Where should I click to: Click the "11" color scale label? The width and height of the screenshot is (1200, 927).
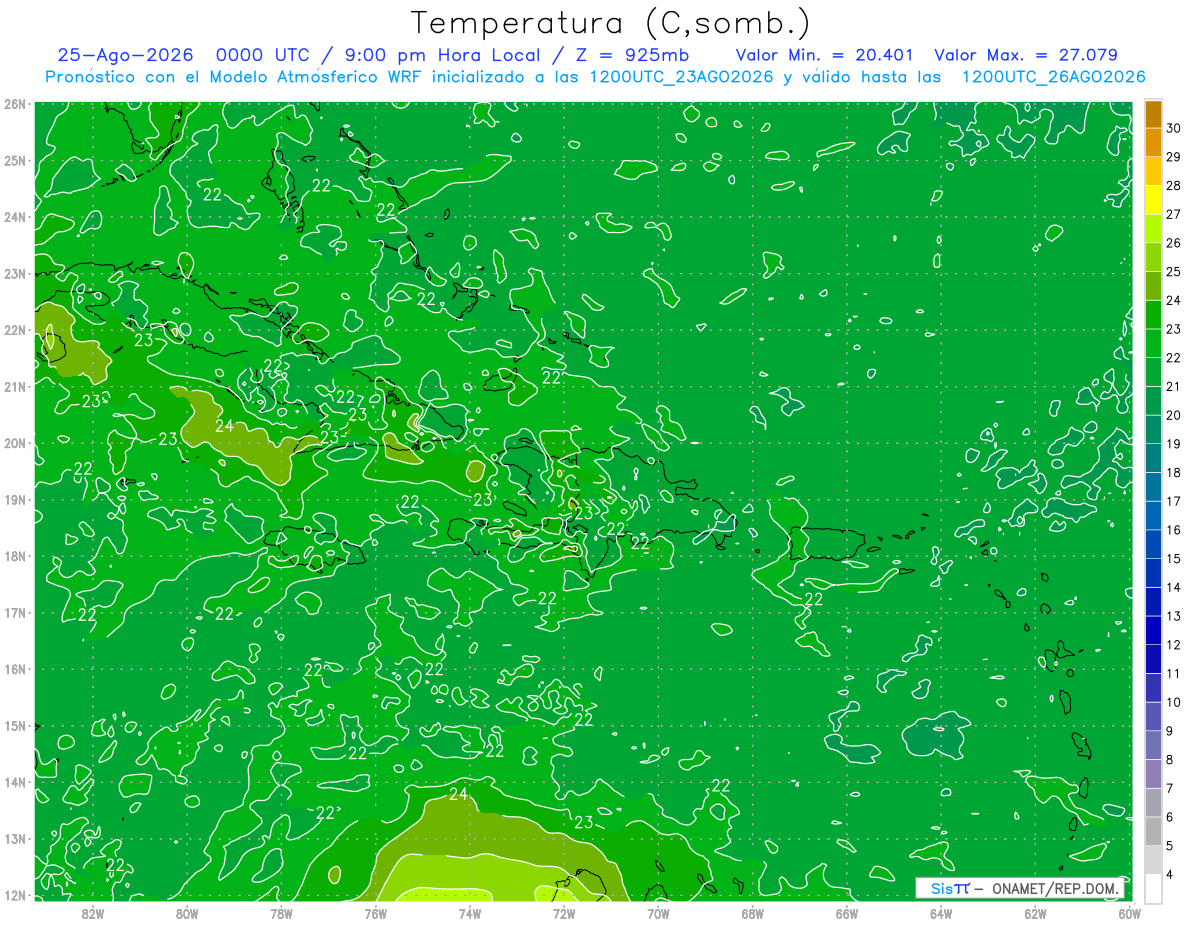1173,673
